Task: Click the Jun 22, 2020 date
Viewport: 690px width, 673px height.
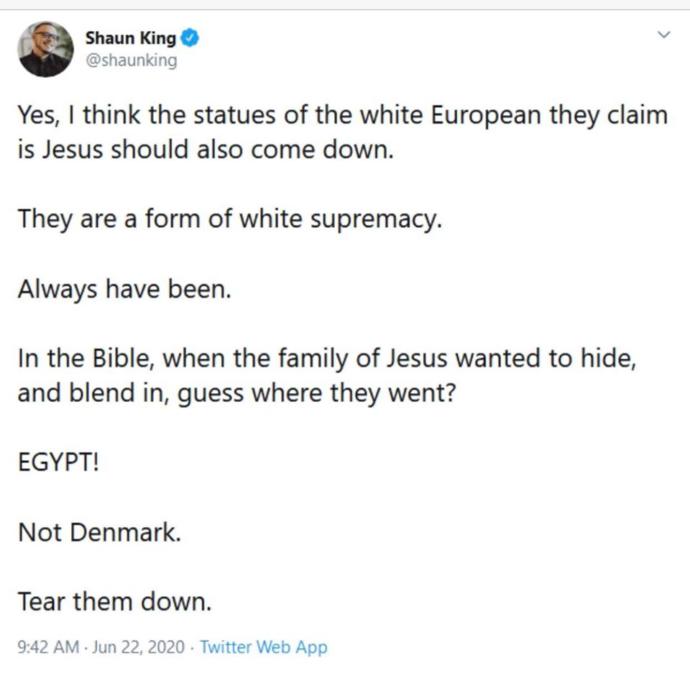Action: 139,647
